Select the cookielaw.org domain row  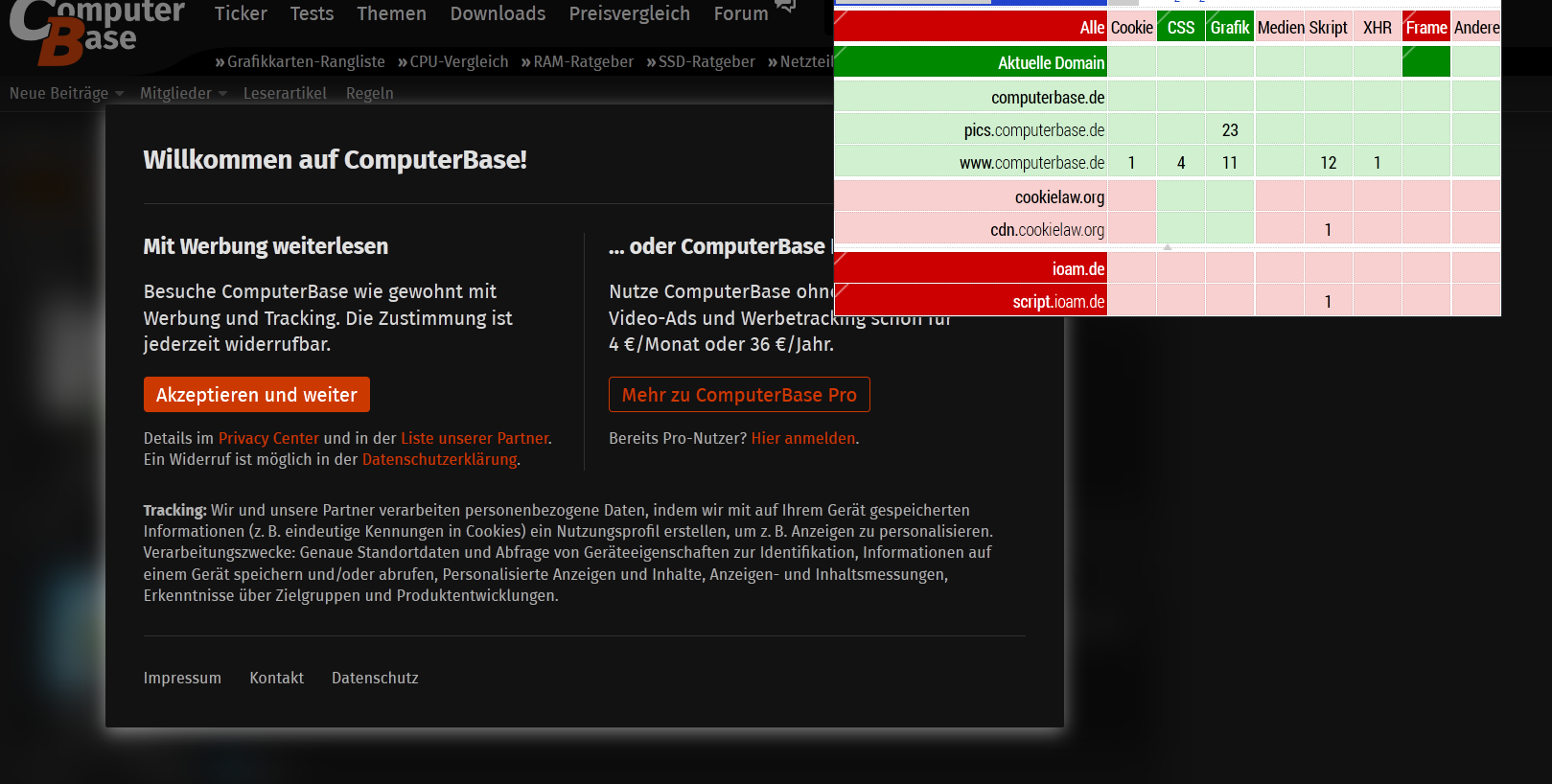pos(970,196)
